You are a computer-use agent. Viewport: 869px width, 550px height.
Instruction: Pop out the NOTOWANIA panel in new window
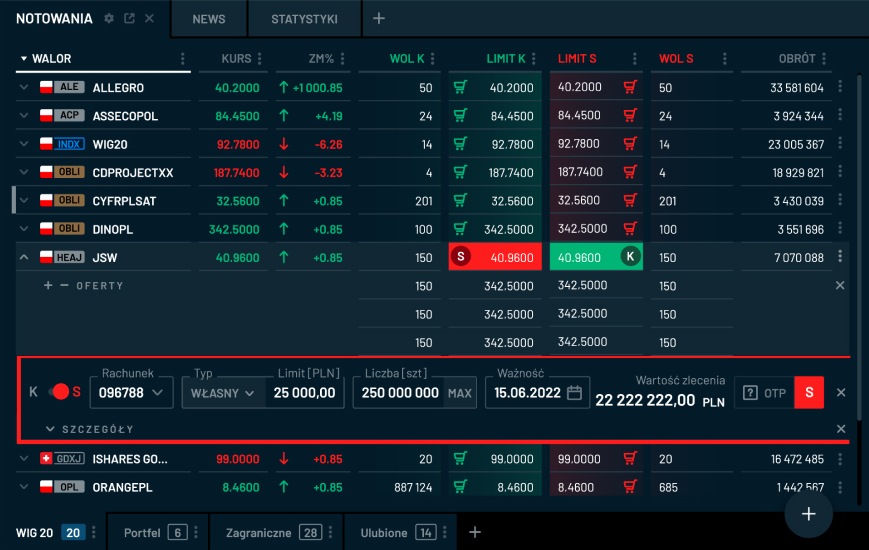(x=129, y=19)
